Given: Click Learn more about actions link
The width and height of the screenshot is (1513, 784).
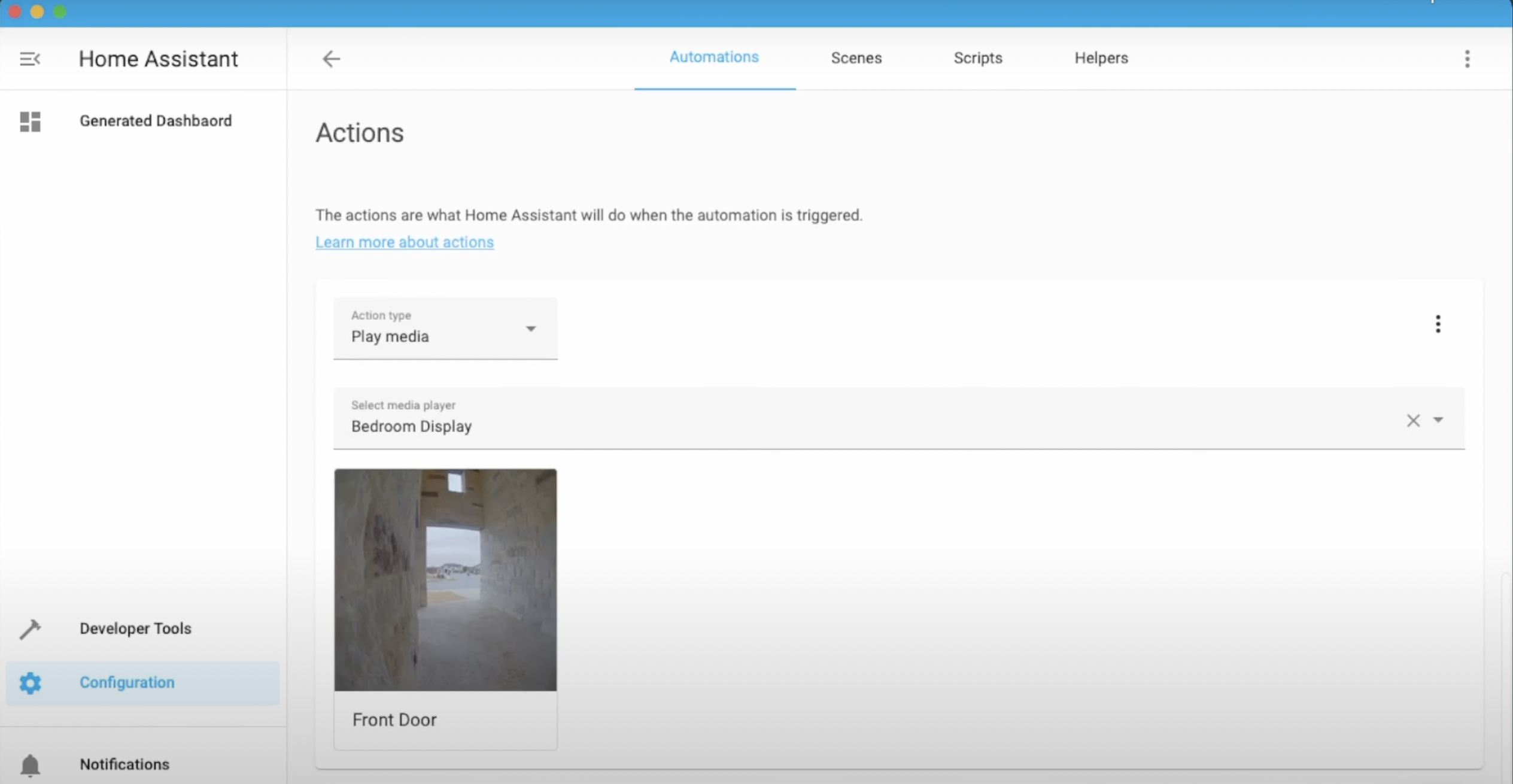Looking at the screenshot, I should [404, 241].
